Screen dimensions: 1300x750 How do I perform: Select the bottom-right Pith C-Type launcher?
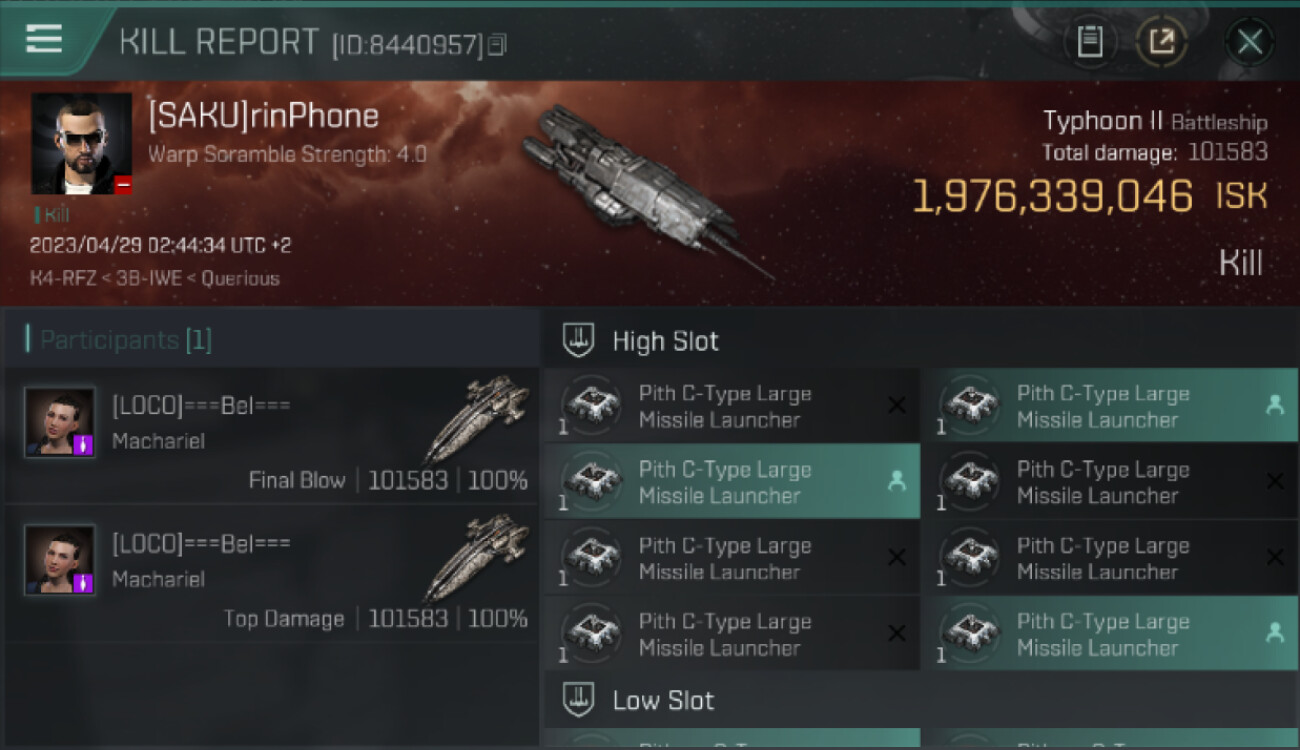[x=1108, y=634]
